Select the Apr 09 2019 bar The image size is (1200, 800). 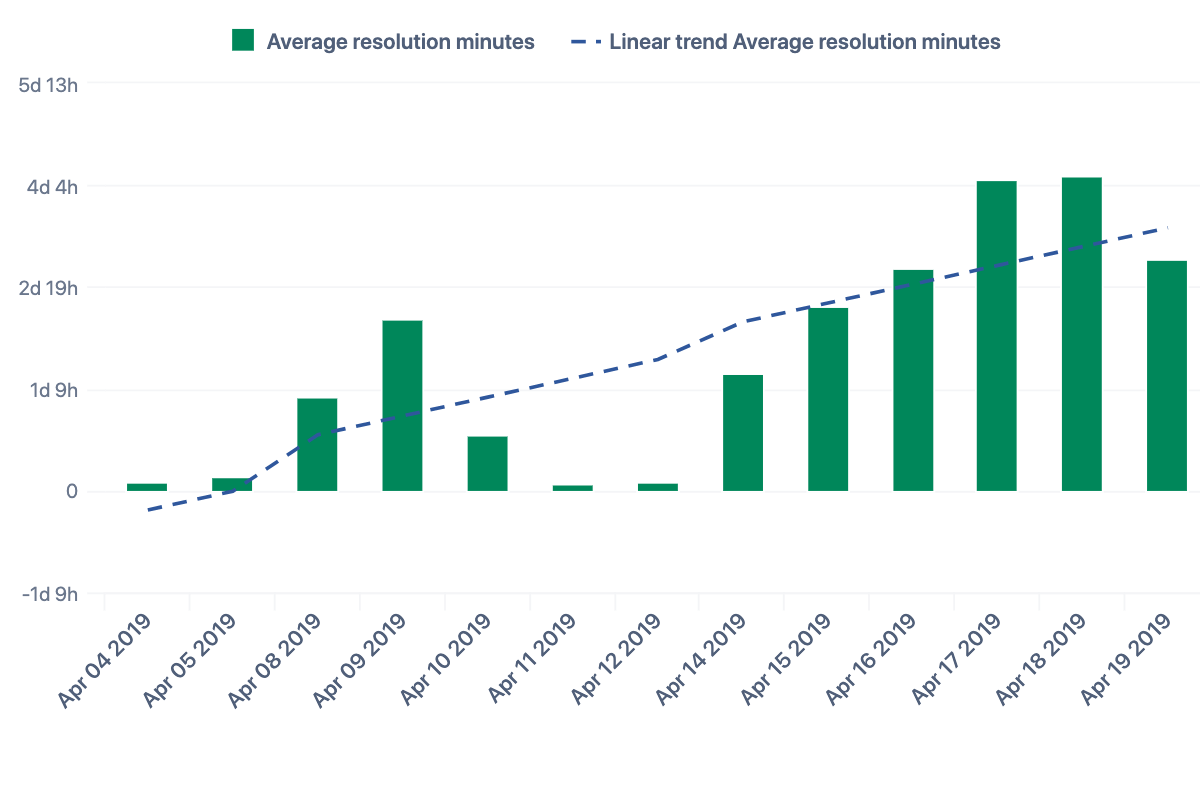click(x=402, y=406)
